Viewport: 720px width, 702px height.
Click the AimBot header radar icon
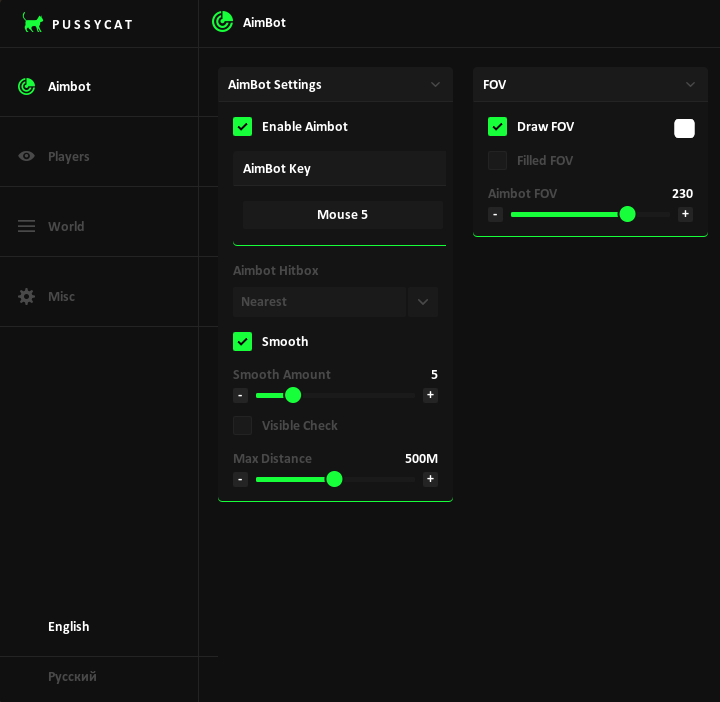[x=223, y=22]
